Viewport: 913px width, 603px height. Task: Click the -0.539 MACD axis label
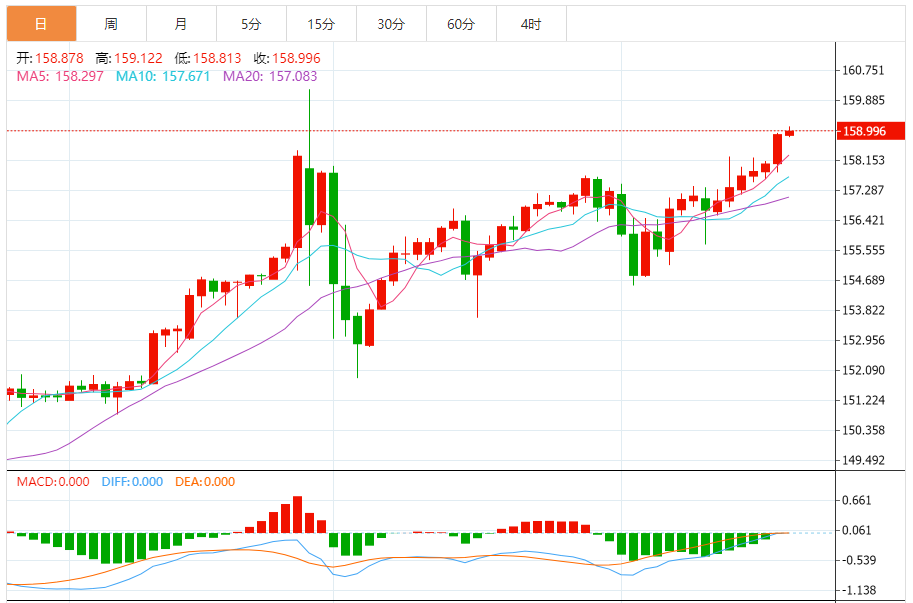tap(859, 561)
